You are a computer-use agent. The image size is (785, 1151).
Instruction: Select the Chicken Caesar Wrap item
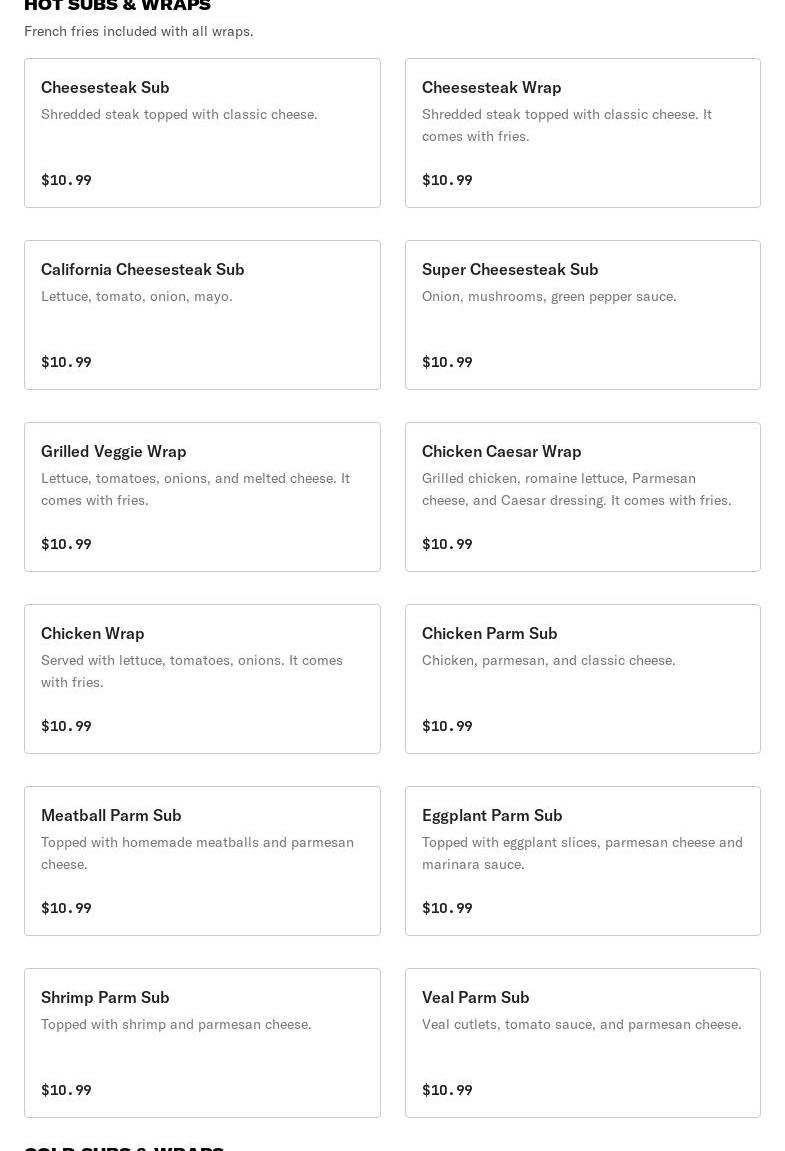tap(582, 497)
